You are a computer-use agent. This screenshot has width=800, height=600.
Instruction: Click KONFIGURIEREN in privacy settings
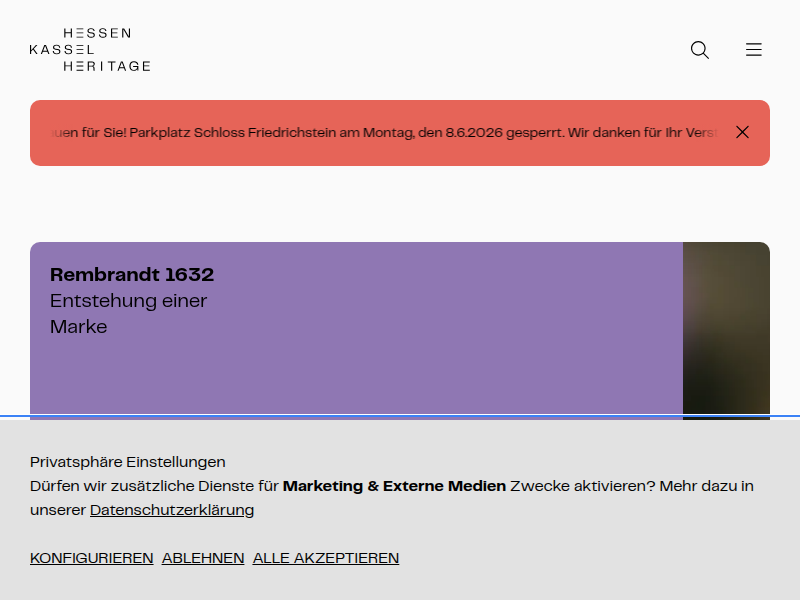coord(92,558)
